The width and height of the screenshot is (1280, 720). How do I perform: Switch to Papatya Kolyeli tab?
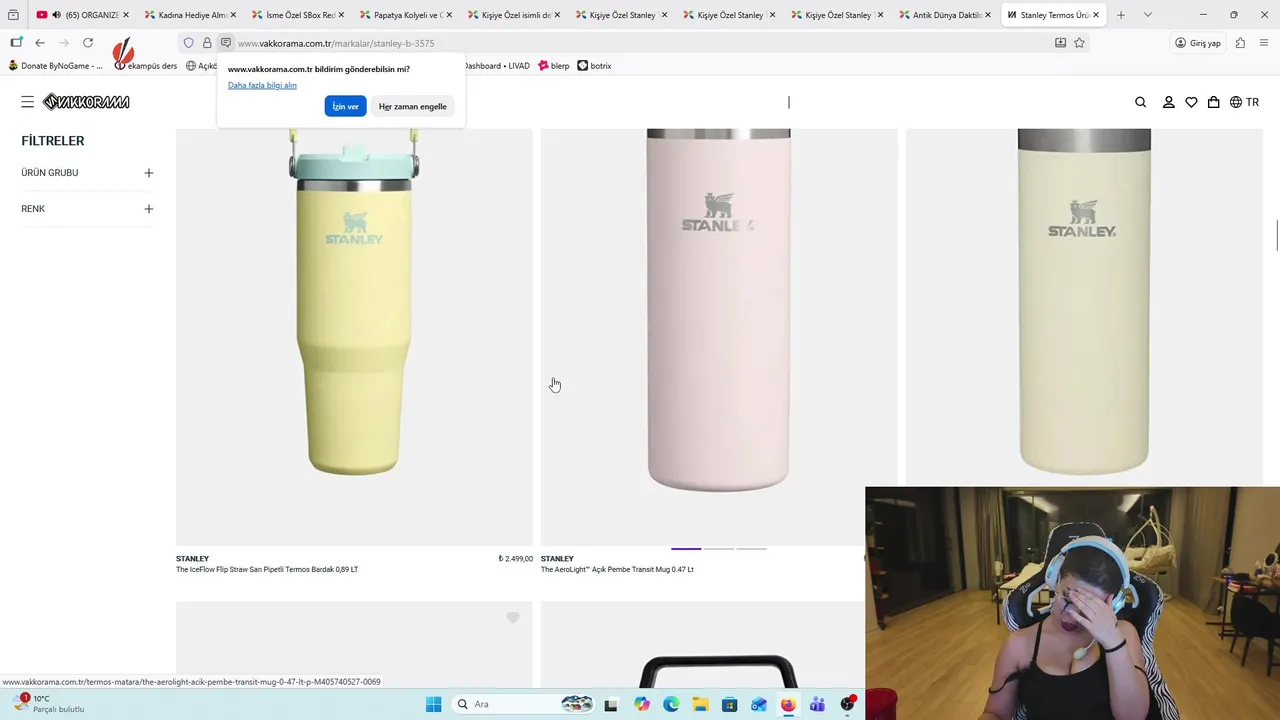(x=406, y=15)
